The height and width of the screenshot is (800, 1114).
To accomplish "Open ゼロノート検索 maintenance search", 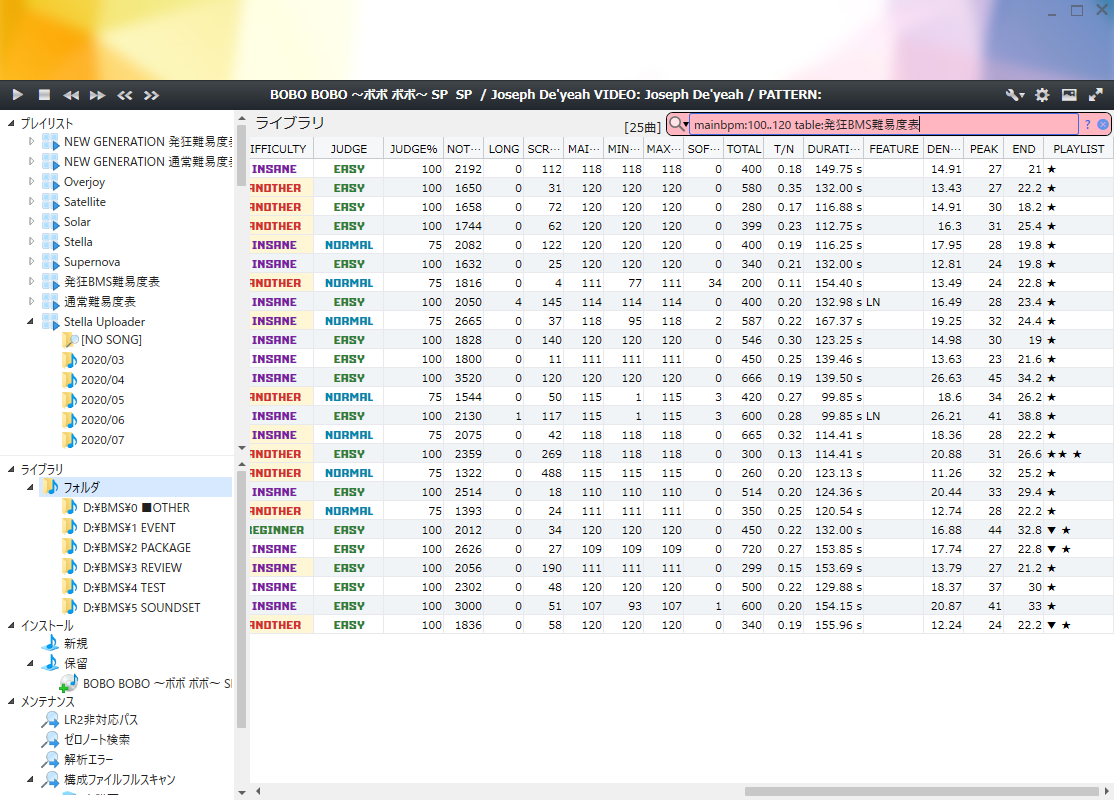I will pyautogui.click(x=97, y=740).
